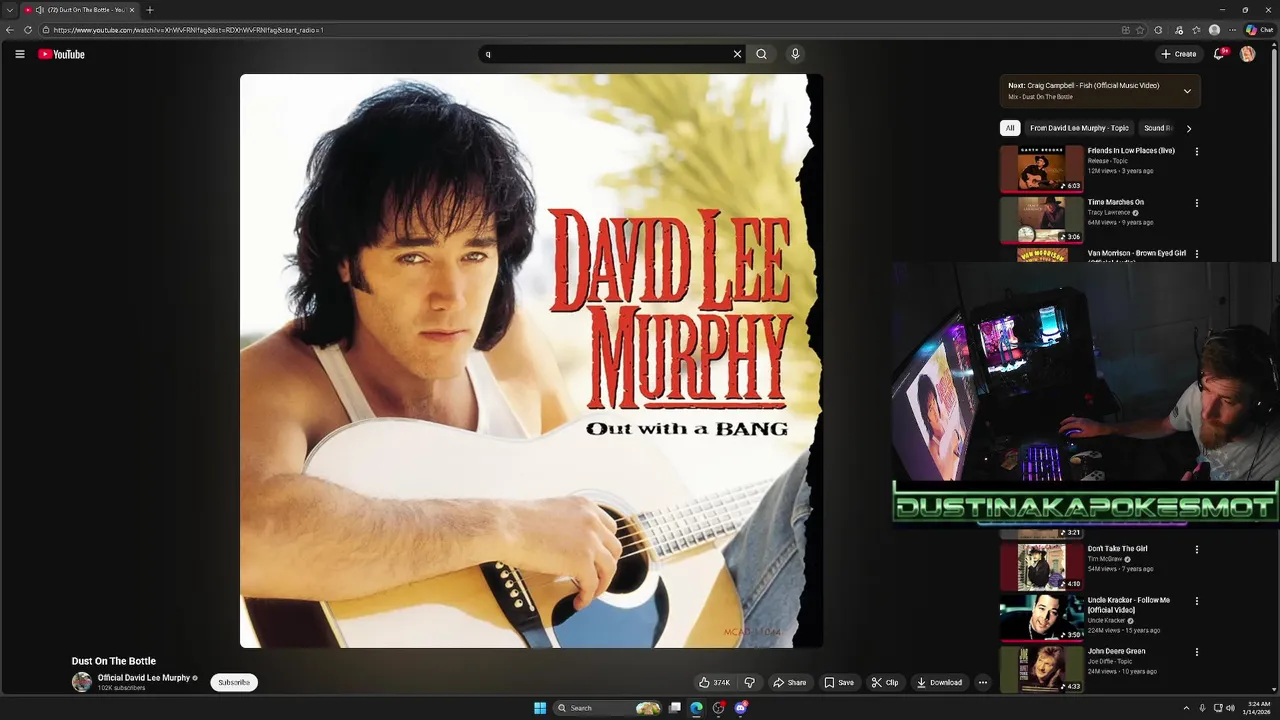This screenshot has height=720, width=1280.
Task: Open the tab search dropdown arrow
Action: (x=10, y=10)
